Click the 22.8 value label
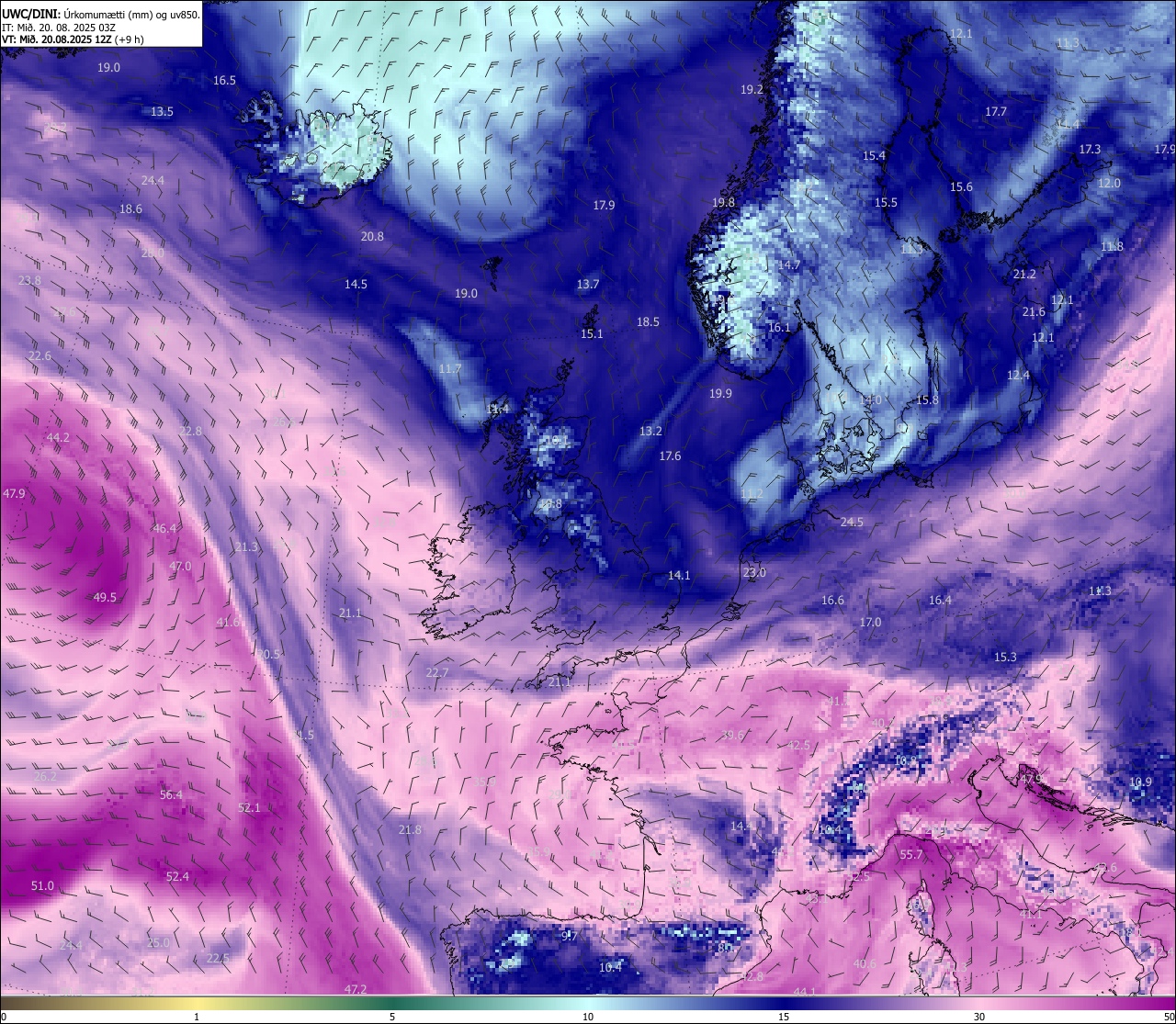 (189, 432)
